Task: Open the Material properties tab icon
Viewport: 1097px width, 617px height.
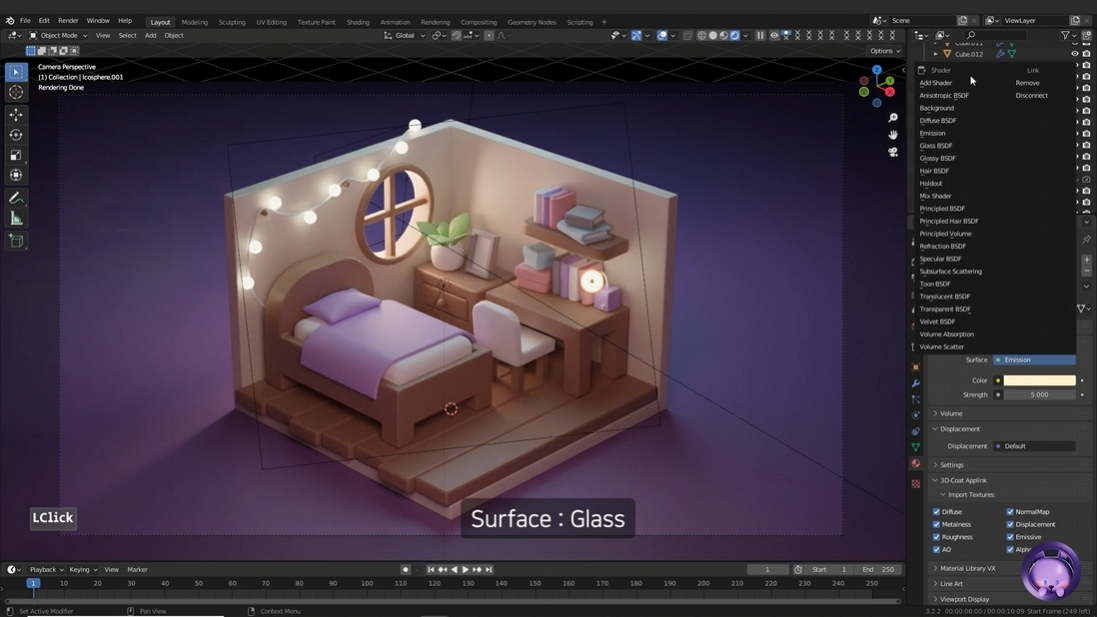Action: click(x=916, y=463)
